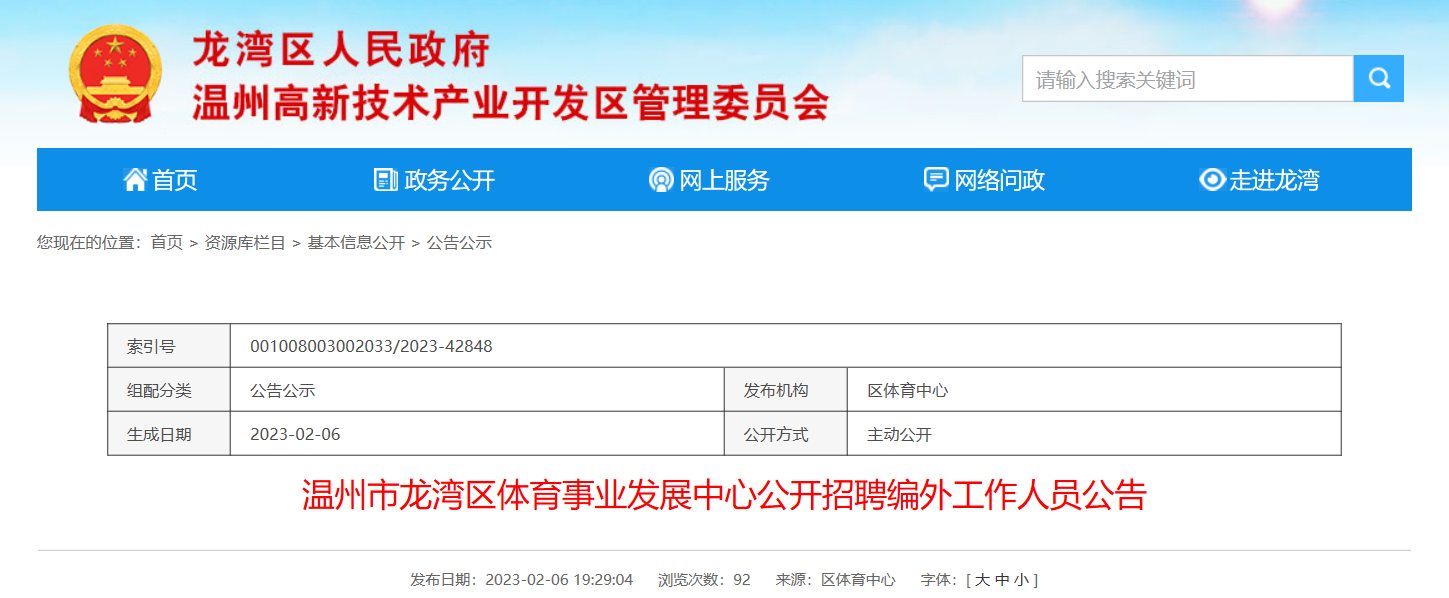Set font size to 大
1449x598 pixels.
point(982,580)
